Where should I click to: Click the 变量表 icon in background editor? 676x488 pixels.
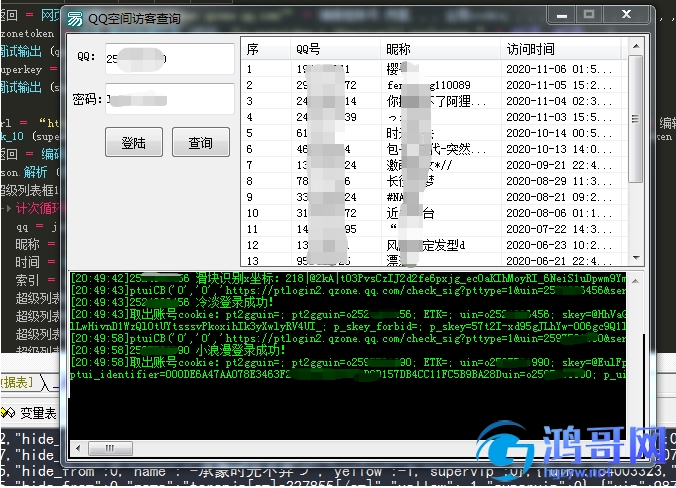coord(7,413)
